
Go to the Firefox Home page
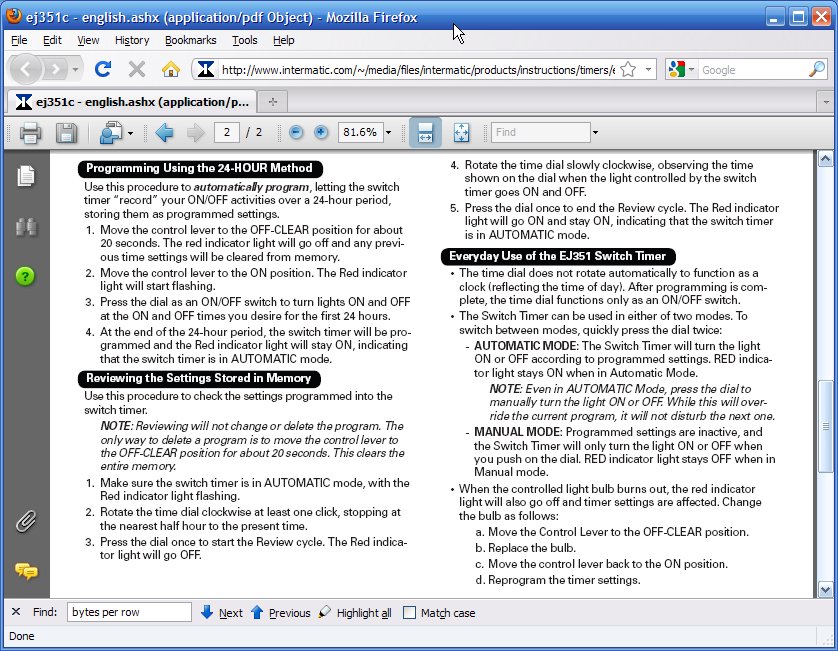171,69
